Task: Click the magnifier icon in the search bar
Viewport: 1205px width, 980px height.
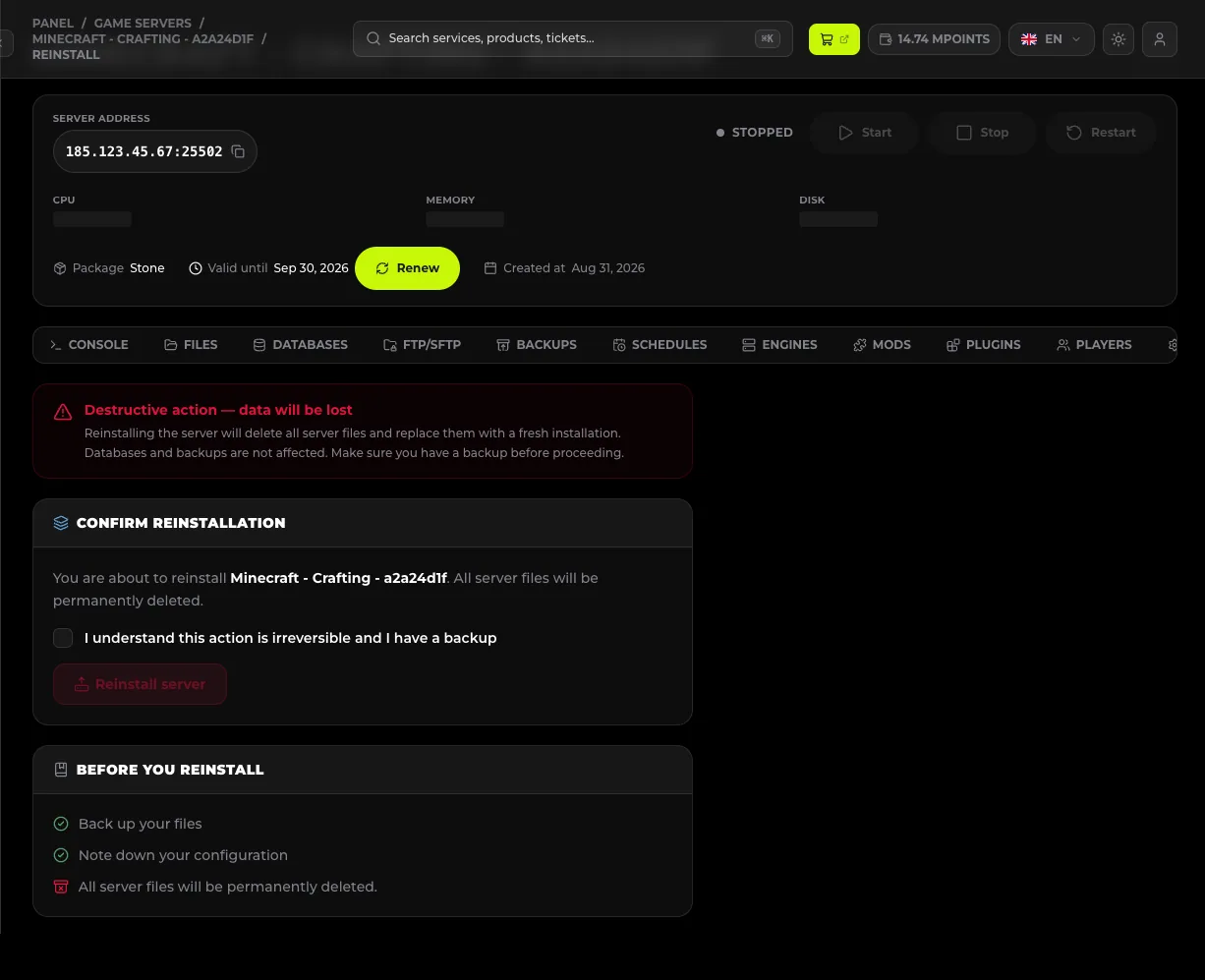Action: pyautogui.click(x=373, y=38)
